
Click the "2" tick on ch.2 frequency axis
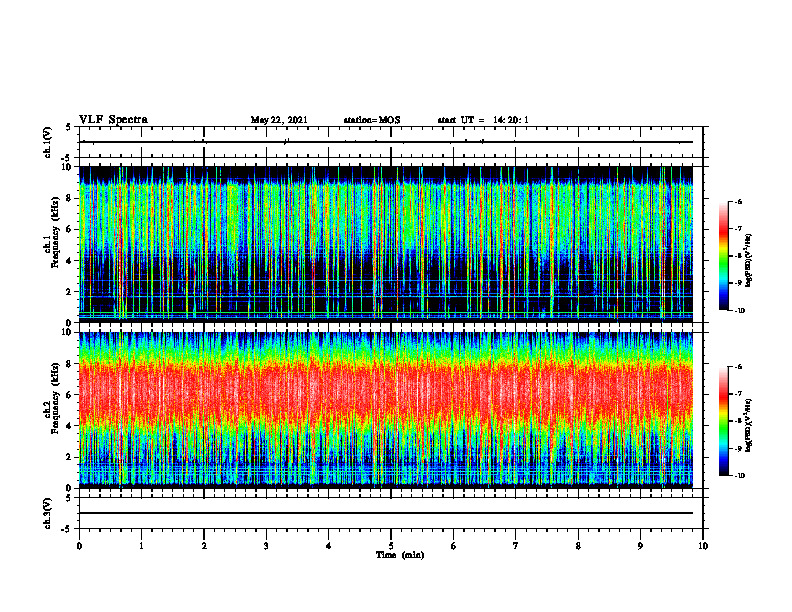click(70, 457)
